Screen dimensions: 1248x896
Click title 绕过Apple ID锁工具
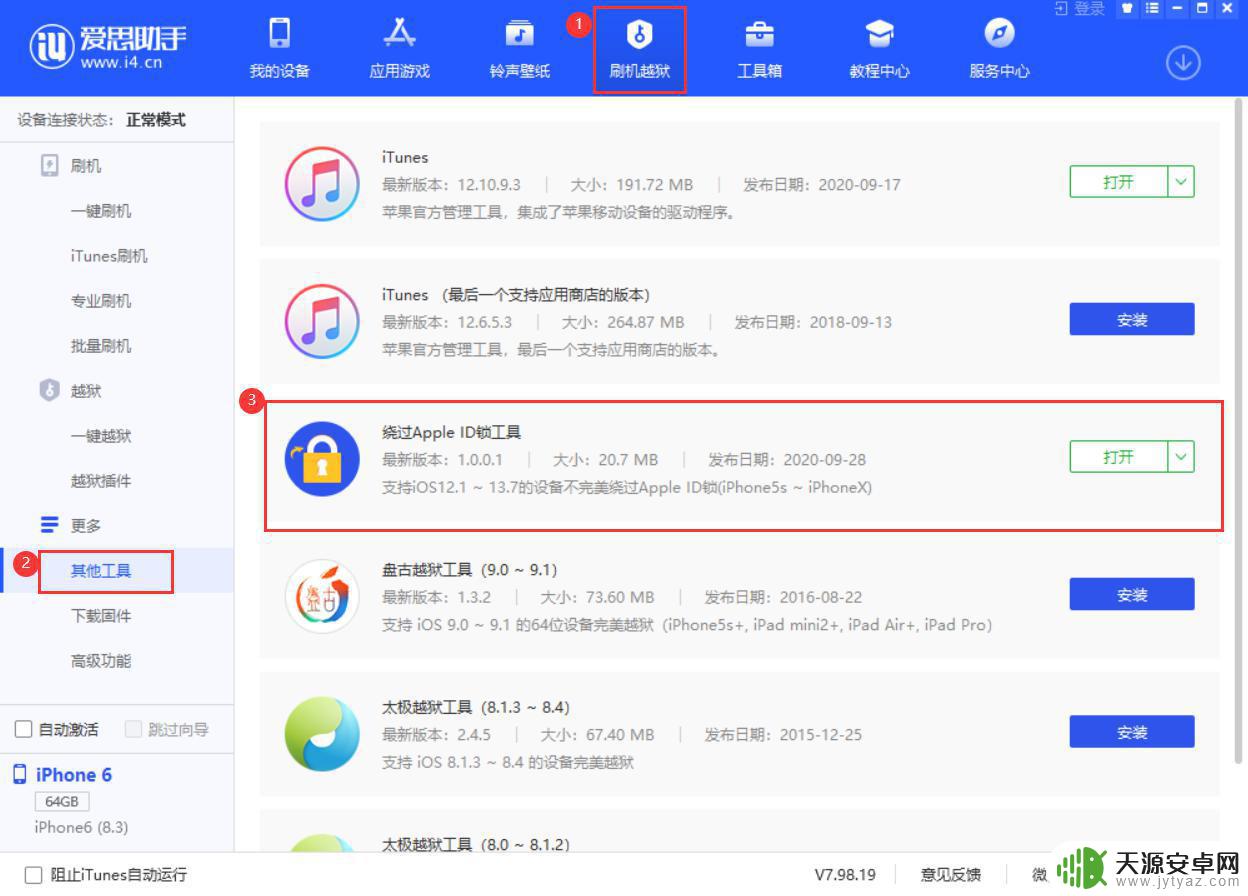pyautogui.click(x=452, y=432)
